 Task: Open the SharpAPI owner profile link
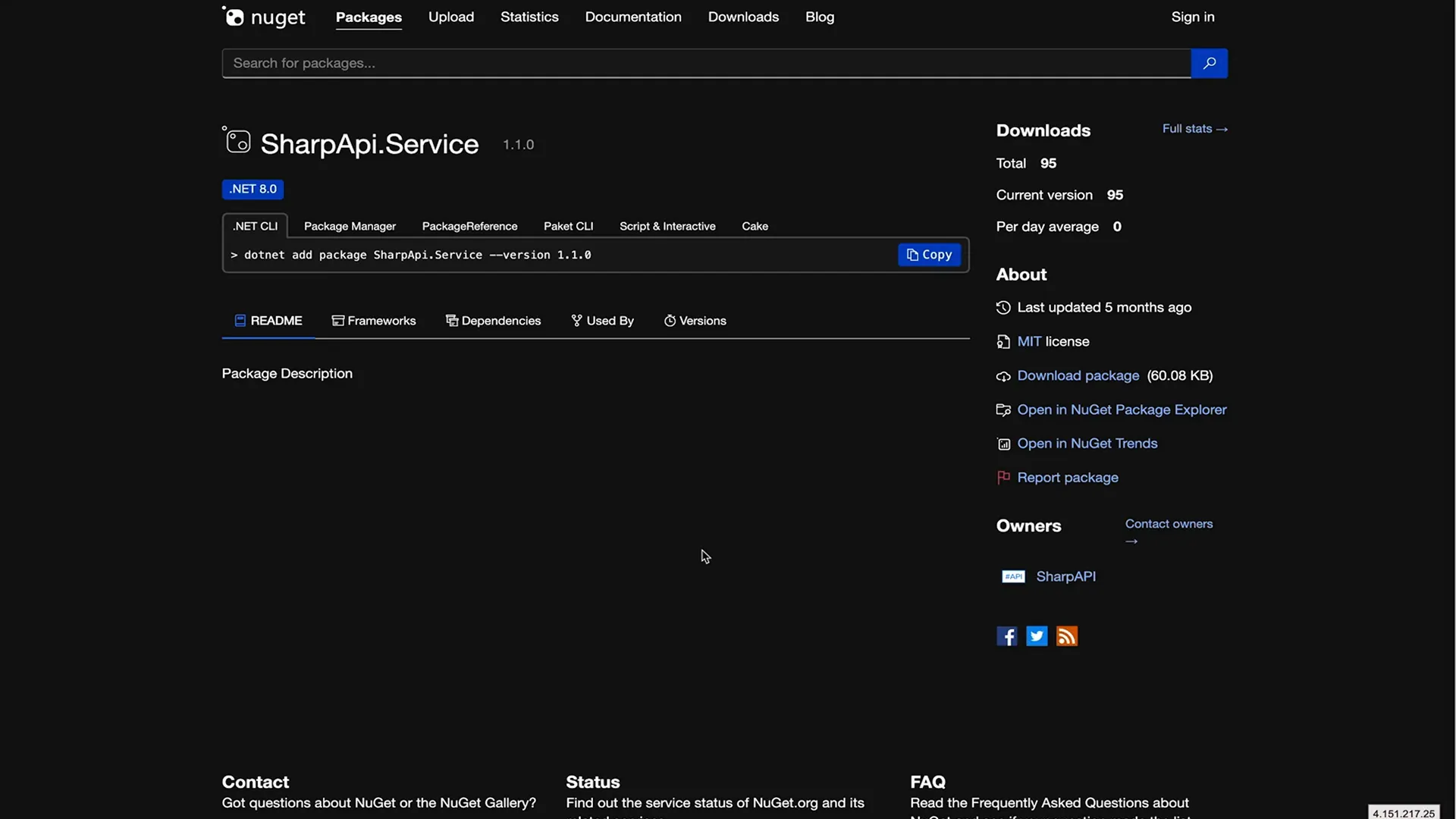1065,576
